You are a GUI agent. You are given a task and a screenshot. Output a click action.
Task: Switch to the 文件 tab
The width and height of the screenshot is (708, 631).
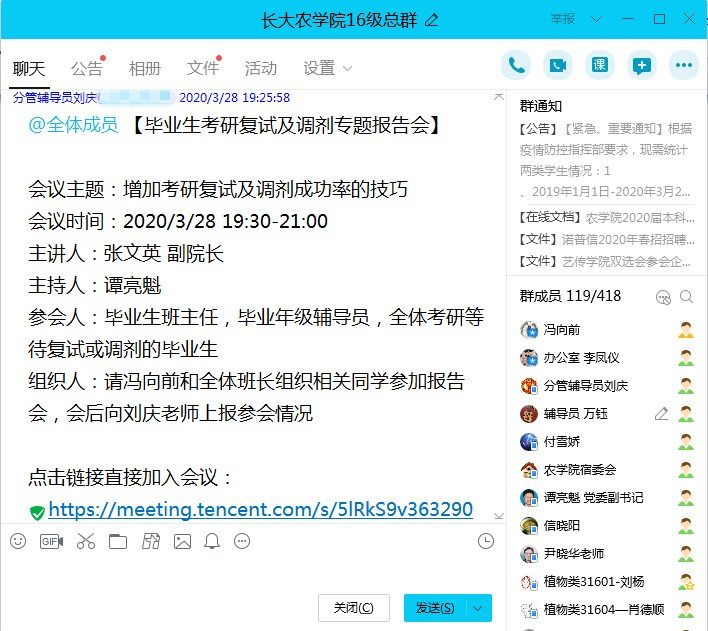[x=203, y=68]
